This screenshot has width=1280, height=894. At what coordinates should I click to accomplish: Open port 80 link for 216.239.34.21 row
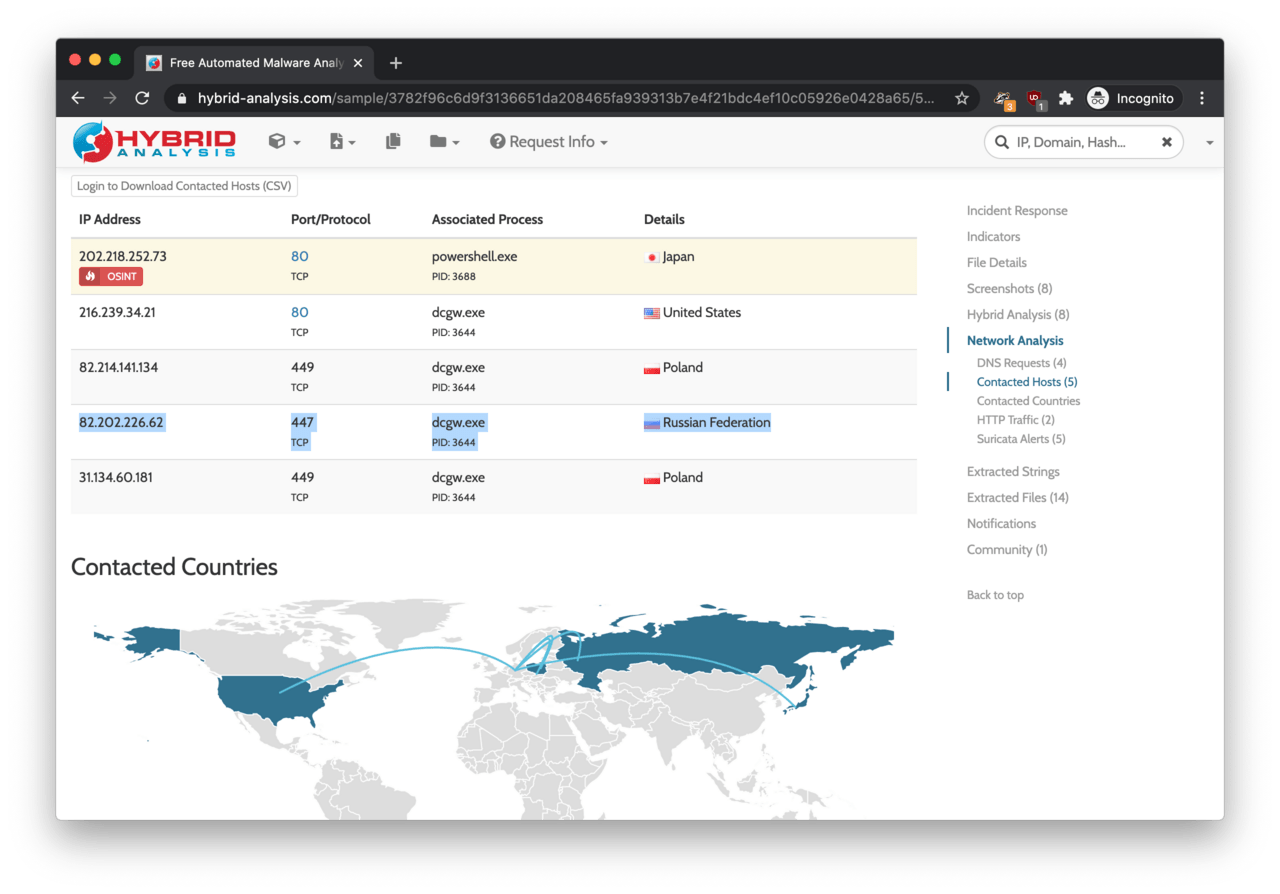tap(300, 313)
